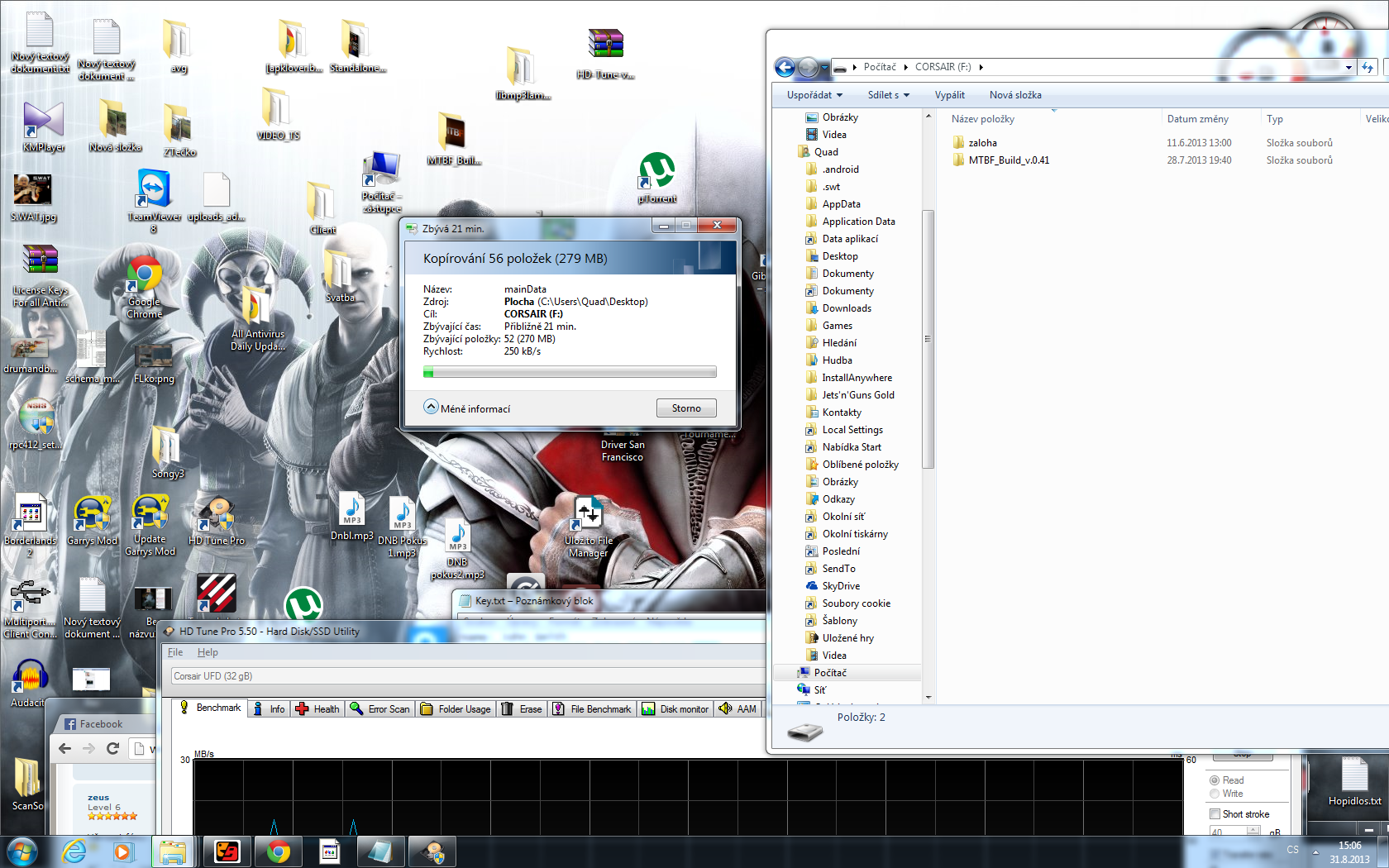The height and width of the screenshot is (868, 1389).
Task: Open the file explorer taskbar icon
Action: 173,851
